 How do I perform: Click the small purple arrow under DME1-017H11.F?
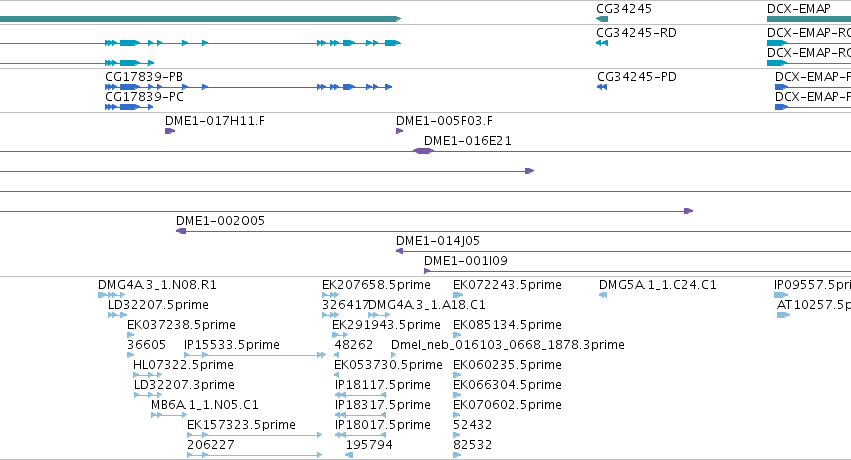(x=170, y=131)
